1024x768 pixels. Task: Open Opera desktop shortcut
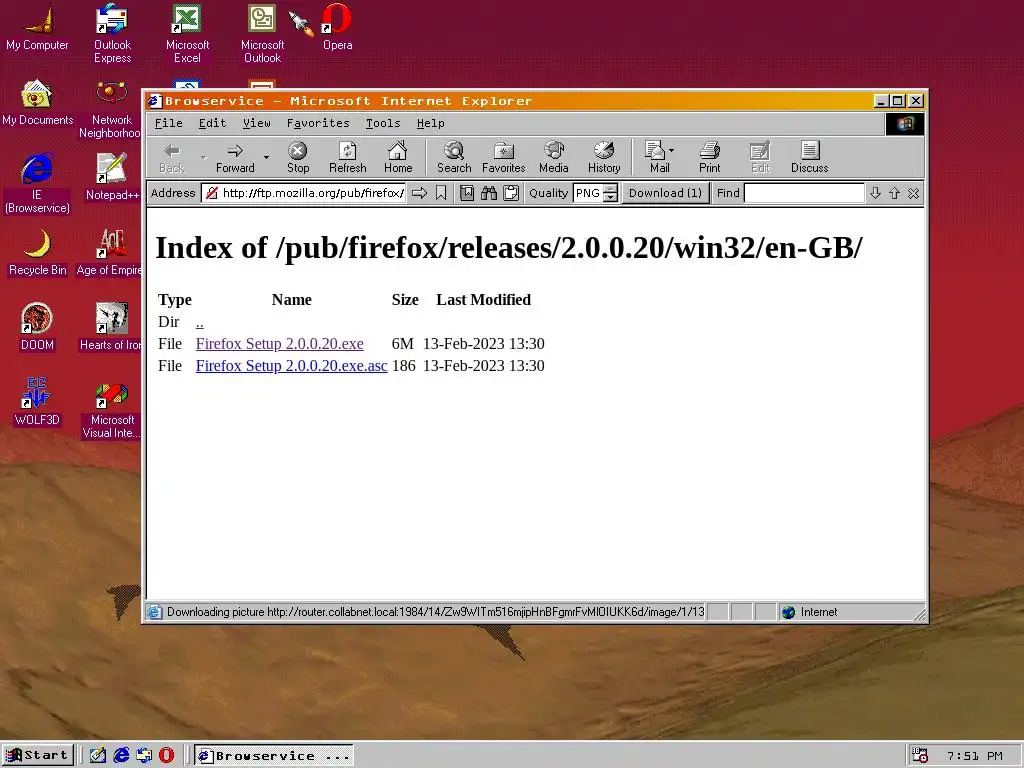(x=337, y=27)
